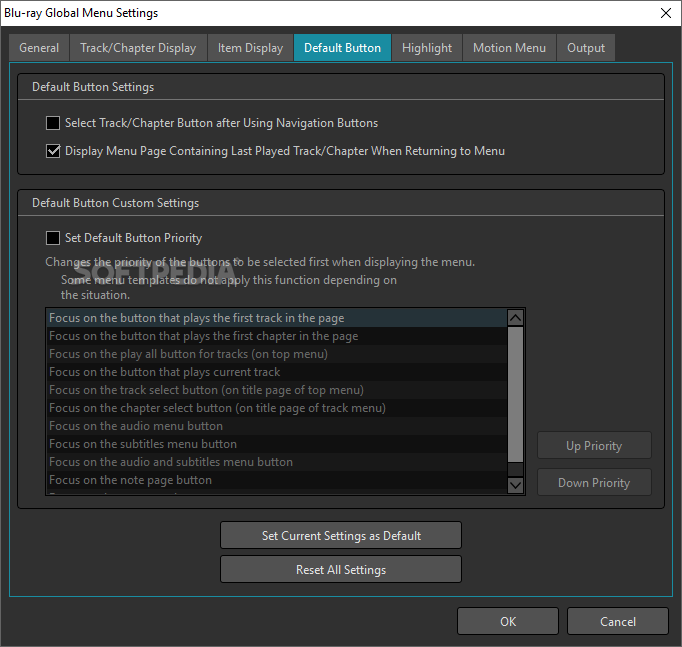Go to the Highlight tab
This screenshot has height=647, width=682.
pos(427,48)
